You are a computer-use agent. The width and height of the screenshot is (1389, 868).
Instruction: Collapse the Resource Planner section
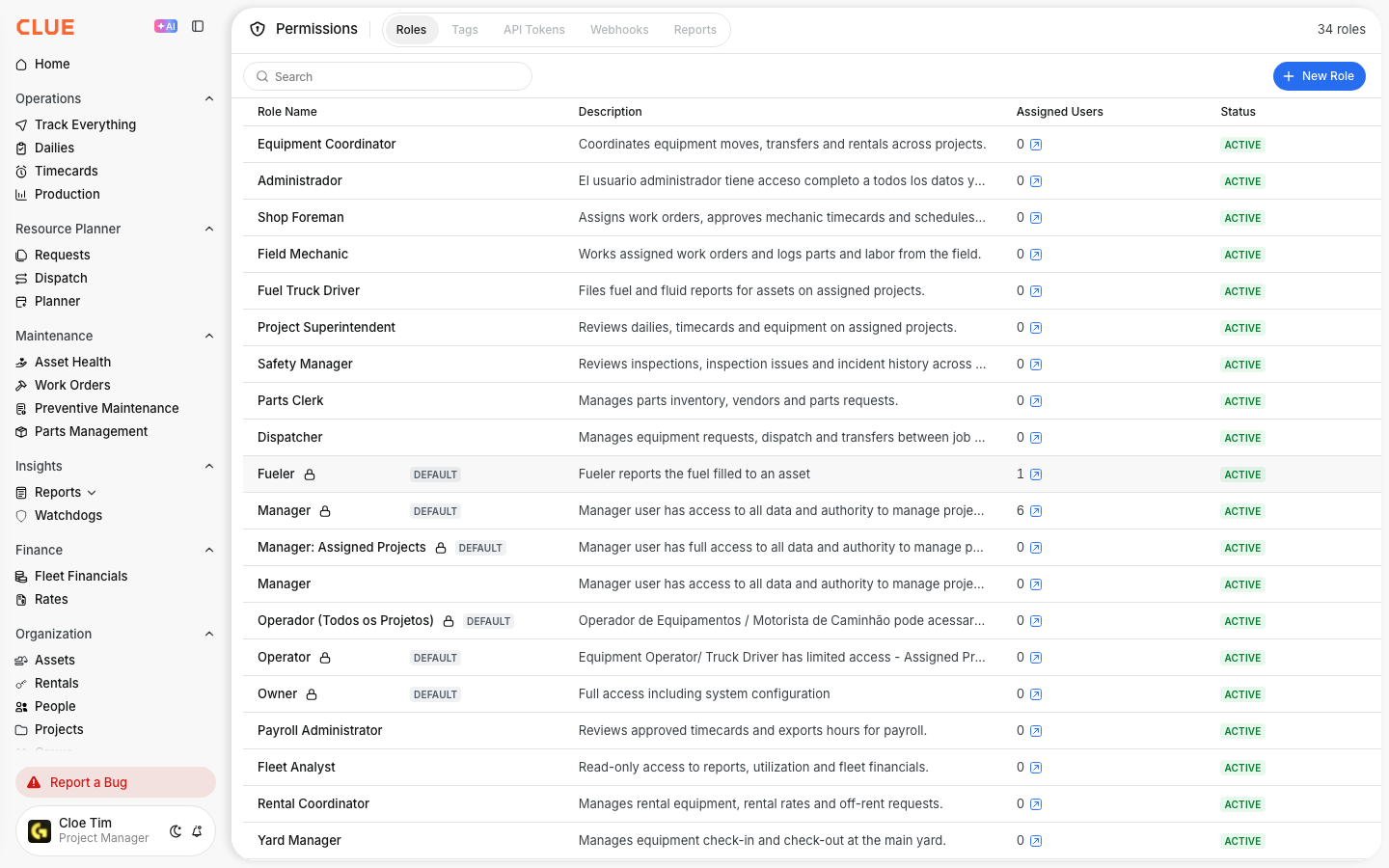(x=209, y=229)
